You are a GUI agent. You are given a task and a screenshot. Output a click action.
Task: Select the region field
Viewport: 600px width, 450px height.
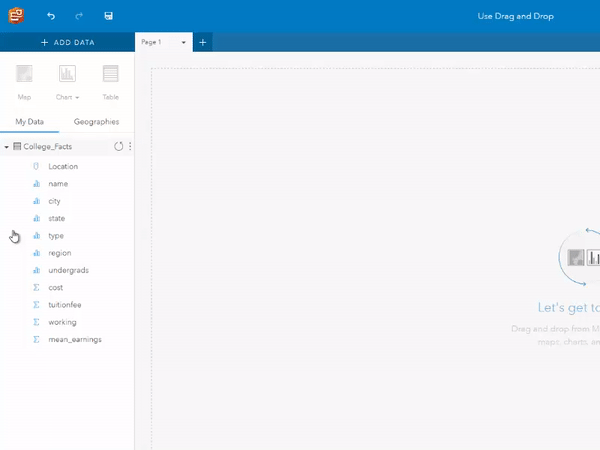click(60, 253)
